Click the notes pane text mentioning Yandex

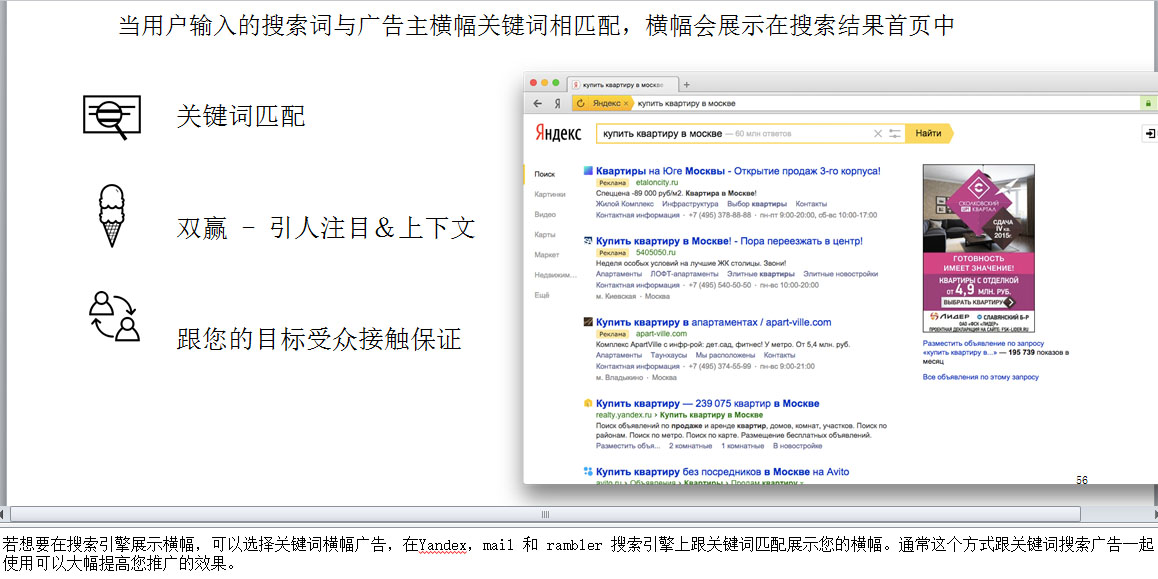pos(578,555)
